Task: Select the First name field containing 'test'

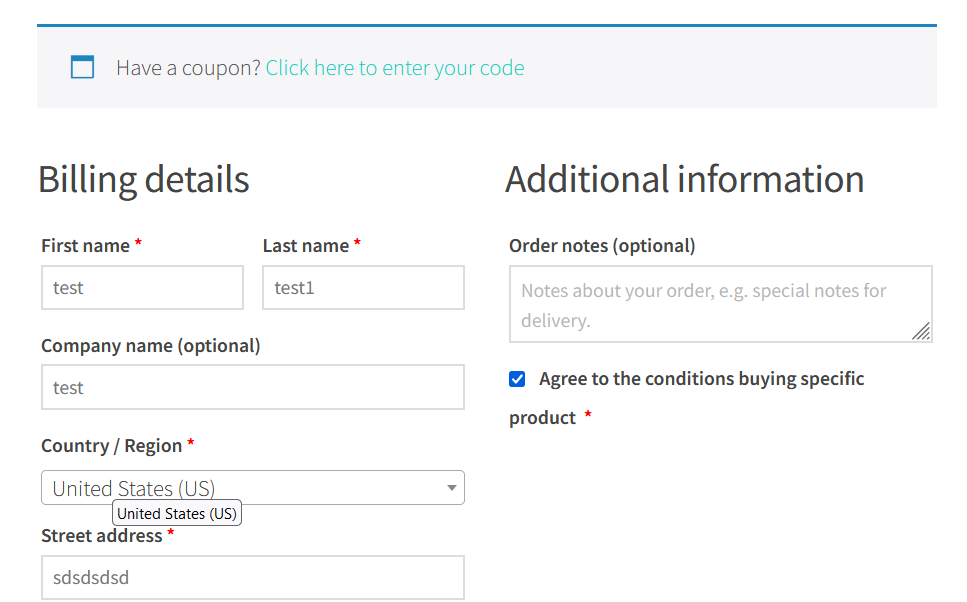Action: click(x=142, y=287)
